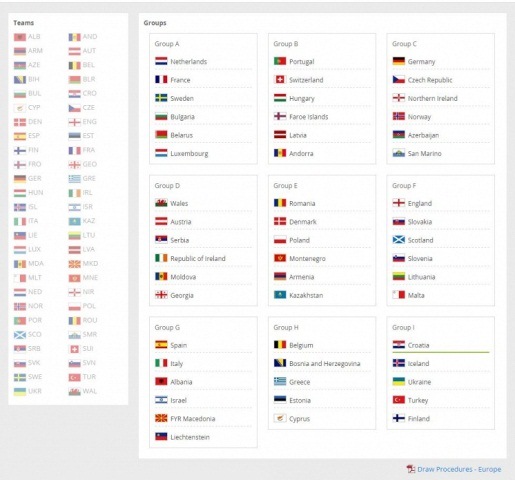The image size is (515, 480).
Task: Click Bosnia and Herzegovina in Group H
Action: coord(325,363)
